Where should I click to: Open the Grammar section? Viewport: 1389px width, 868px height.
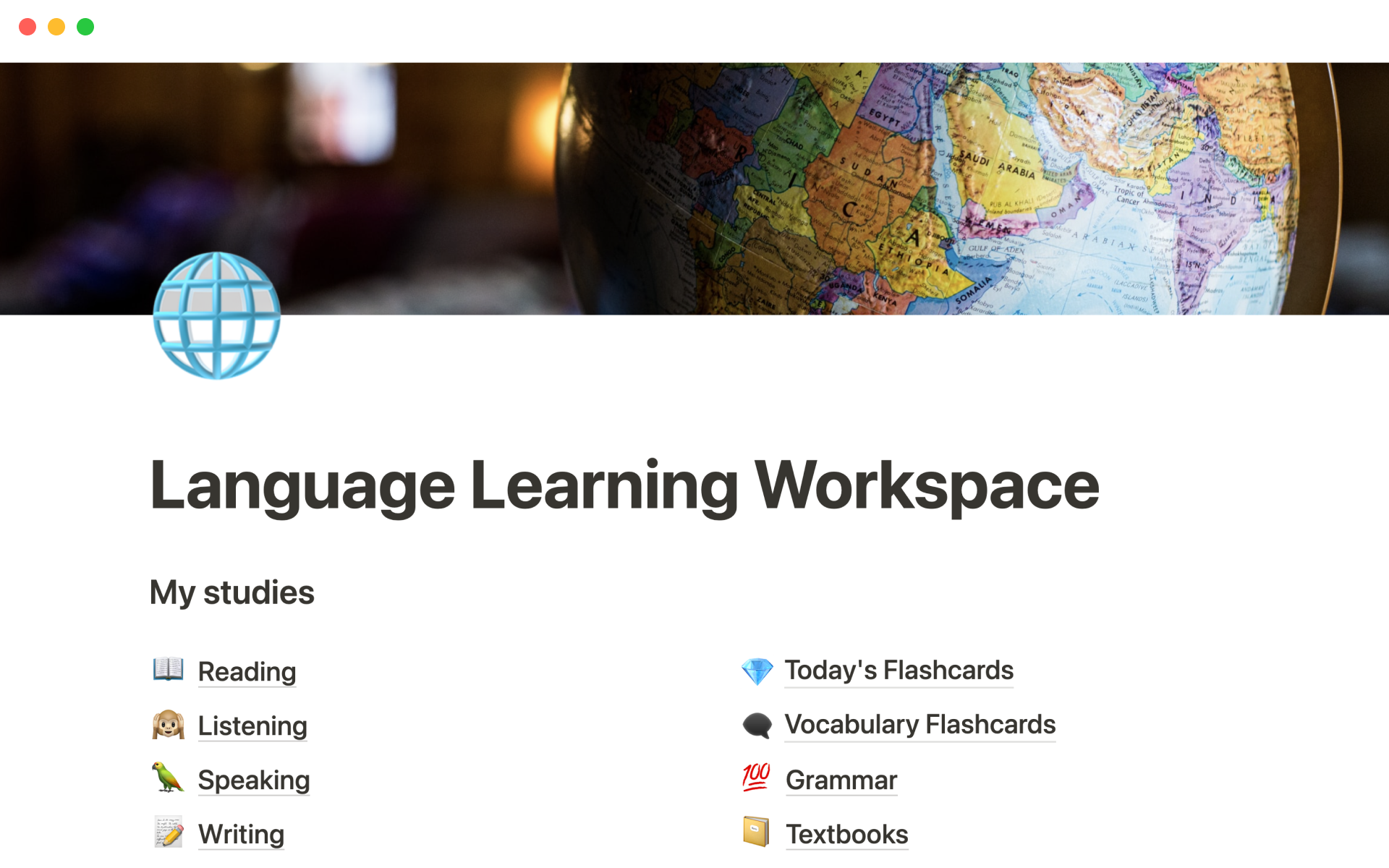click(839, 779)
